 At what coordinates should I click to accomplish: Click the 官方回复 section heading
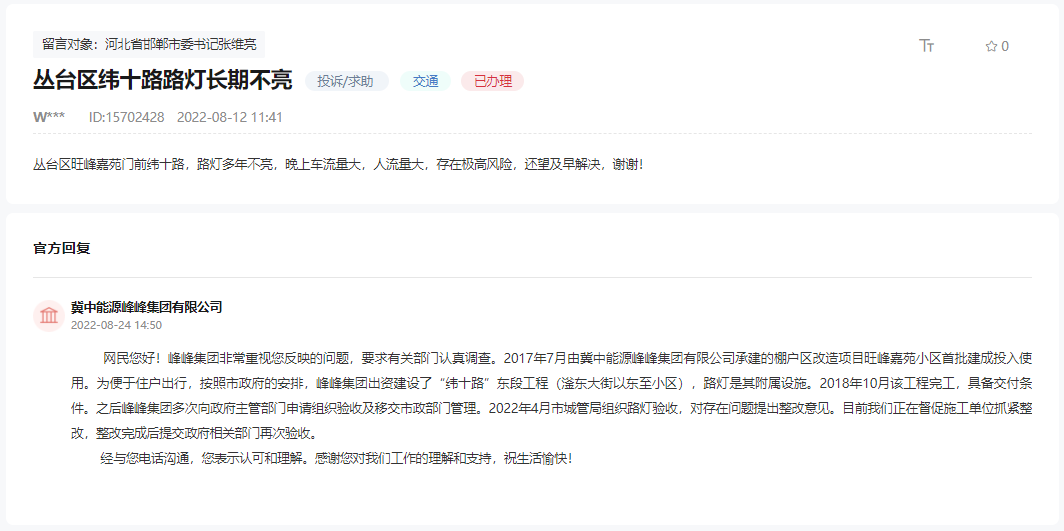62,248
